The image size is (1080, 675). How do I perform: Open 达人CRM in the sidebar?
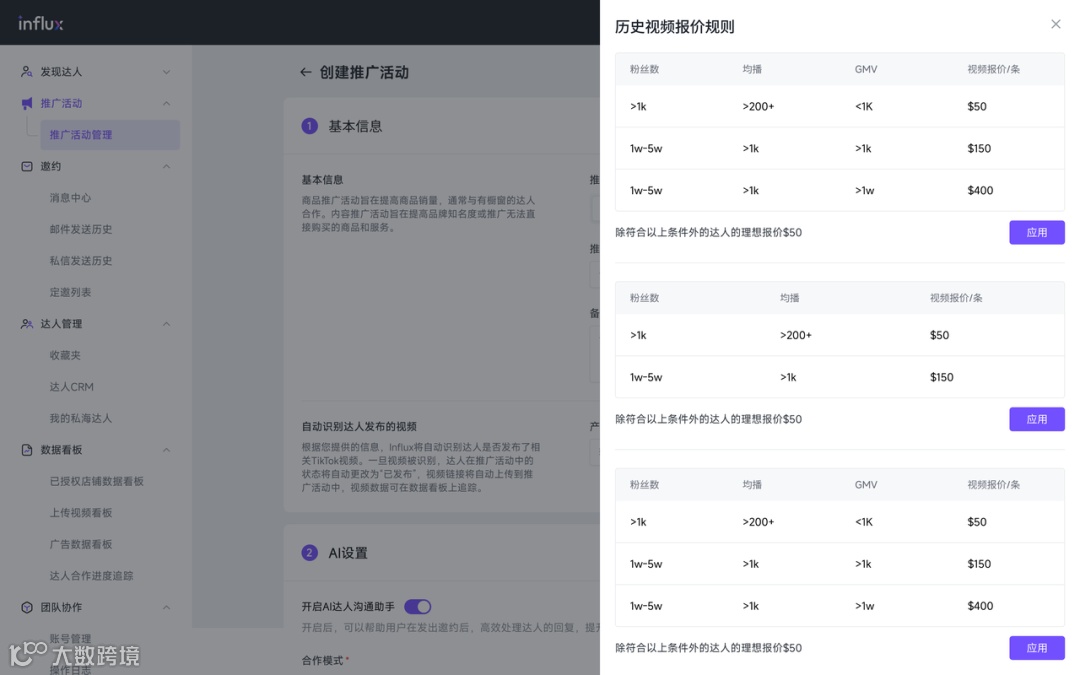tap(72, 387)
